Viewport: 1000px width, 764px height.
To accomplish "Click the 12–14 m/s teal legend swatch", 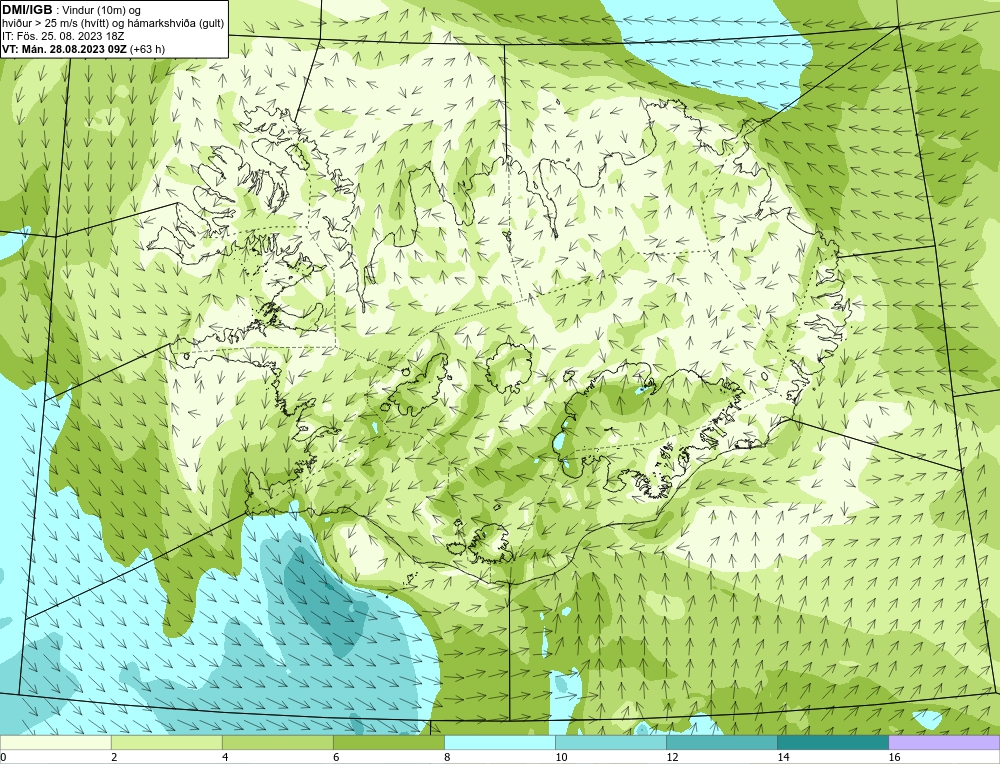I will click(x=721, y=742).
